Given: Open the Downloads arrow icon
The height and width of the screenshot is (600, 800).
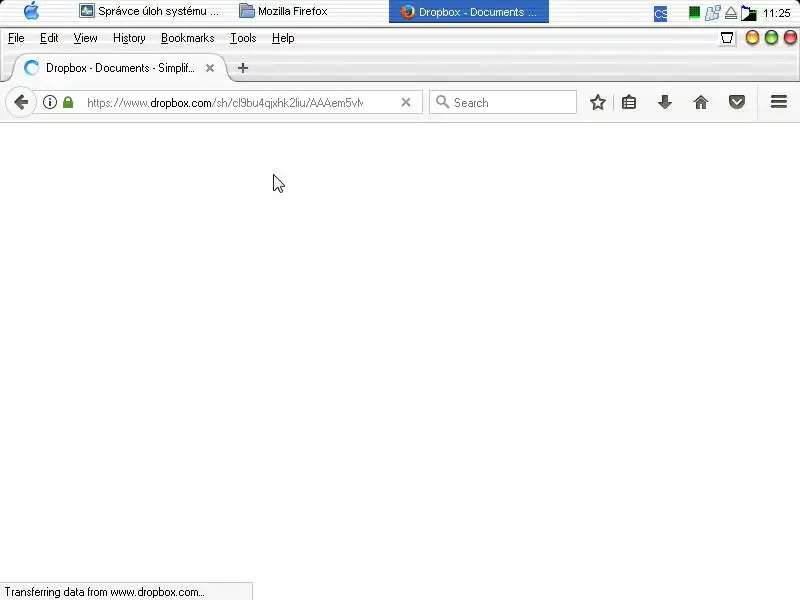Looking at the screenshot, I should click(665, 103).
